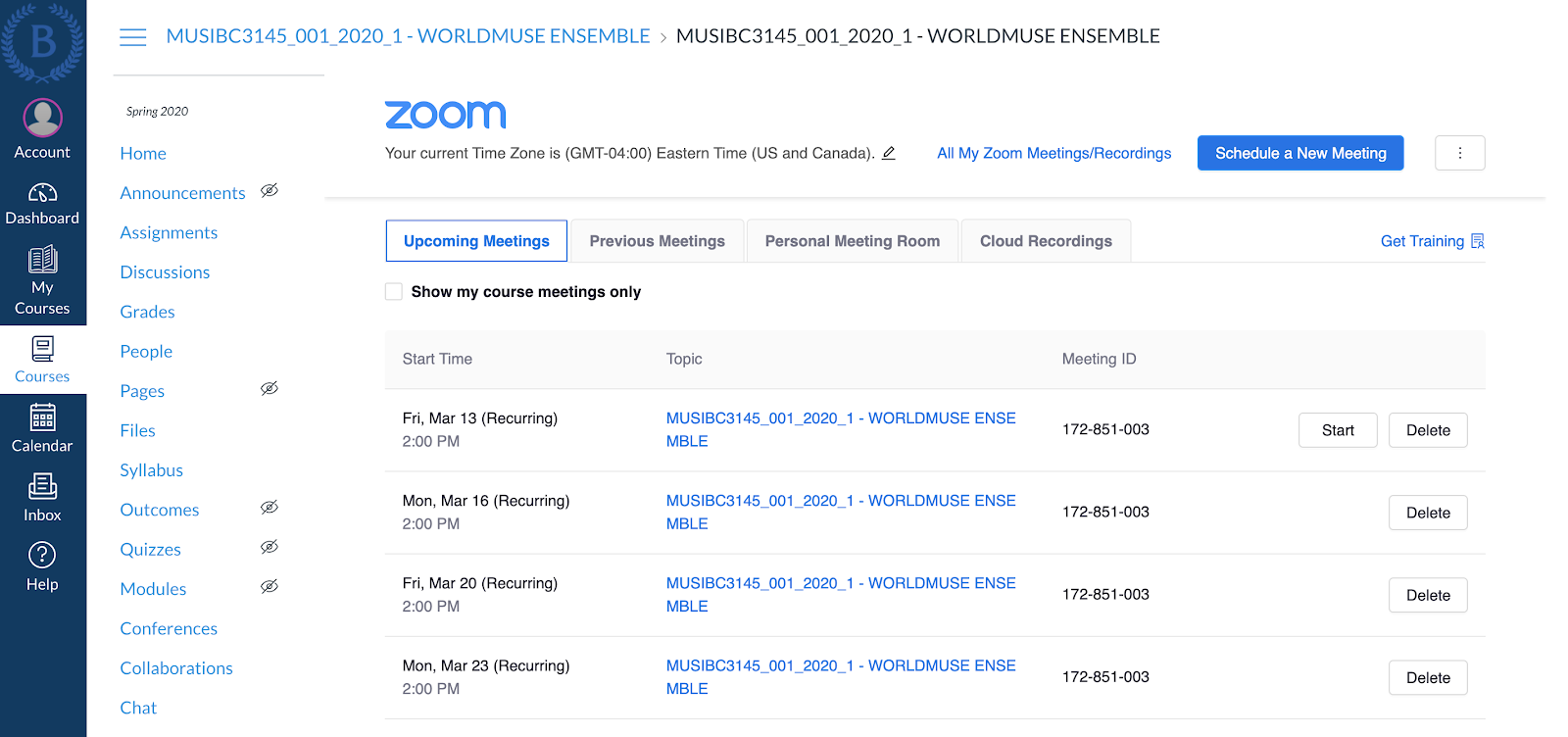Click the Barnard B logo
1568x737 pixels.
click(42, 41)
